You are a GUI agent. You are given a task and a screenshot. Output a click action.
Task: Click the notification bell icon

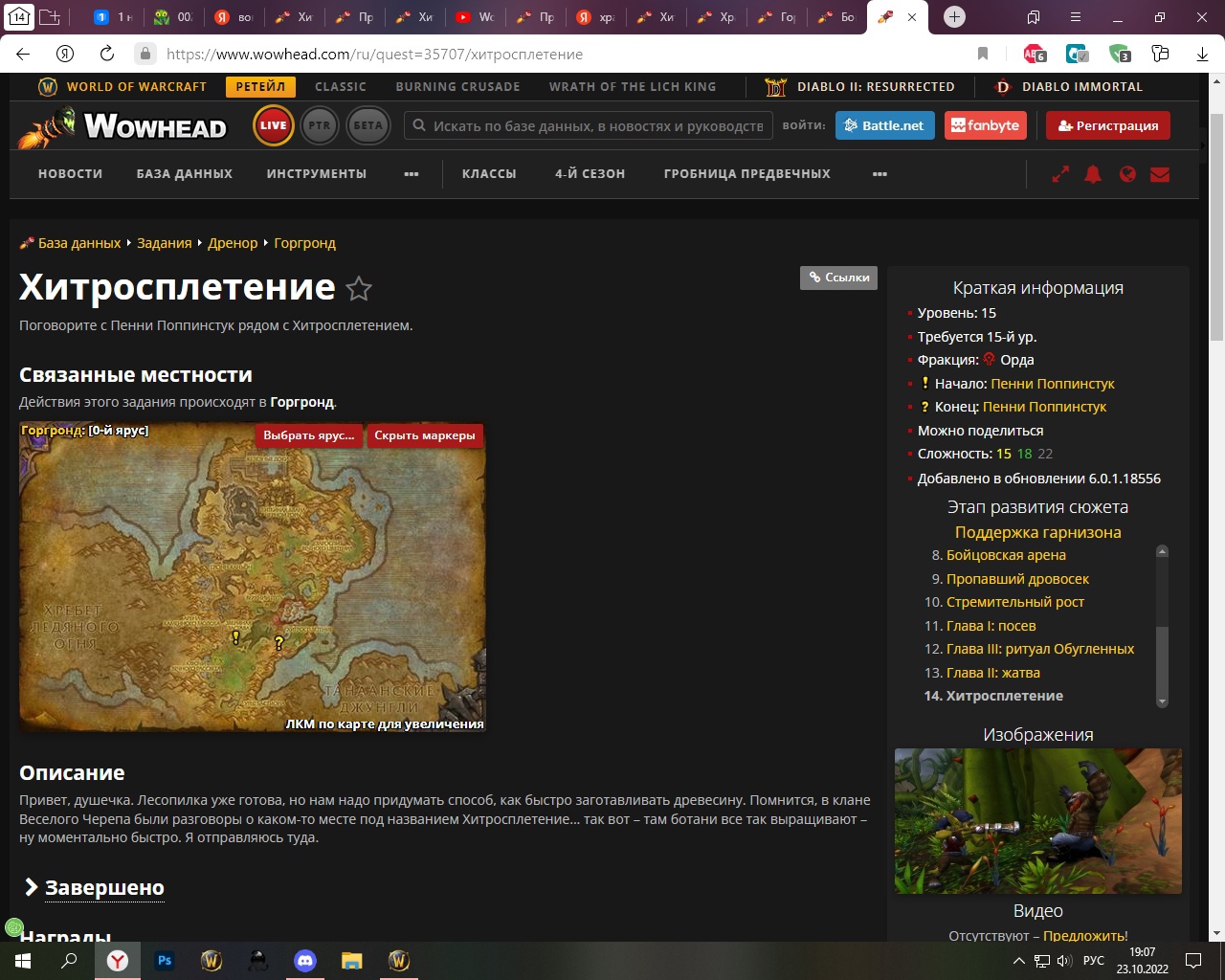1093,174
